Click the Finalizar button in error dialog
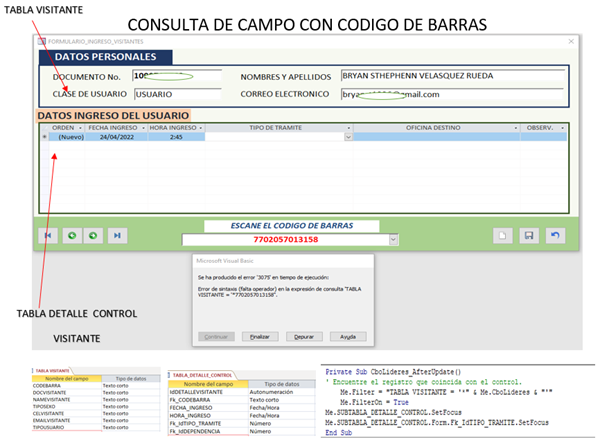The height and width of the screenshot is (441, 600). 260,336
